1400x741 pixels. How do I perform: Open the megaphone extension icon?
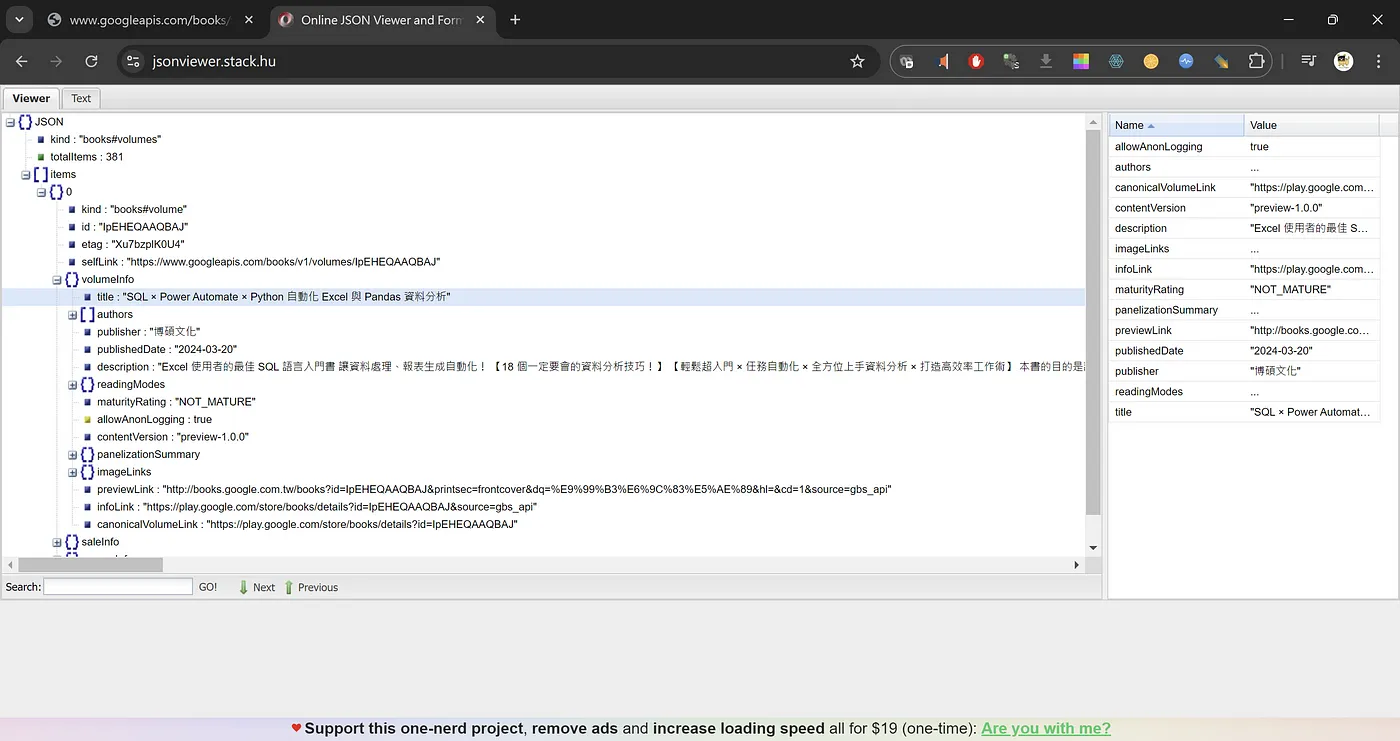click(942, 61)
